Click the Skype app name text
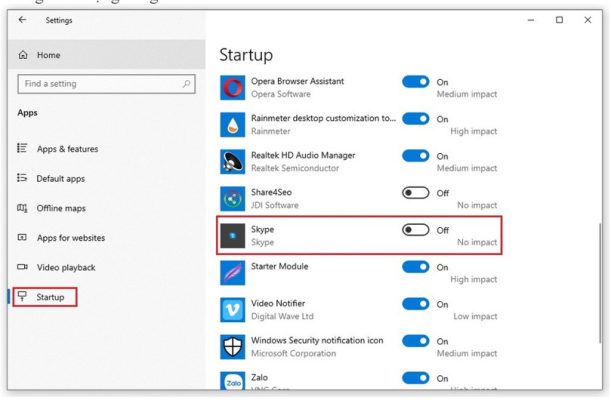Viewport: 611px width, 400px height. click(262, 229)
